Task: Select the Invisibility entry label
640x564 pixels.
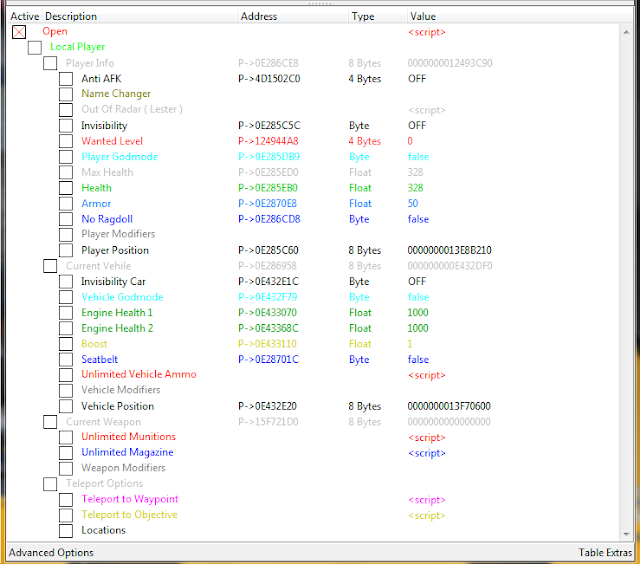Action: (104, 126)
